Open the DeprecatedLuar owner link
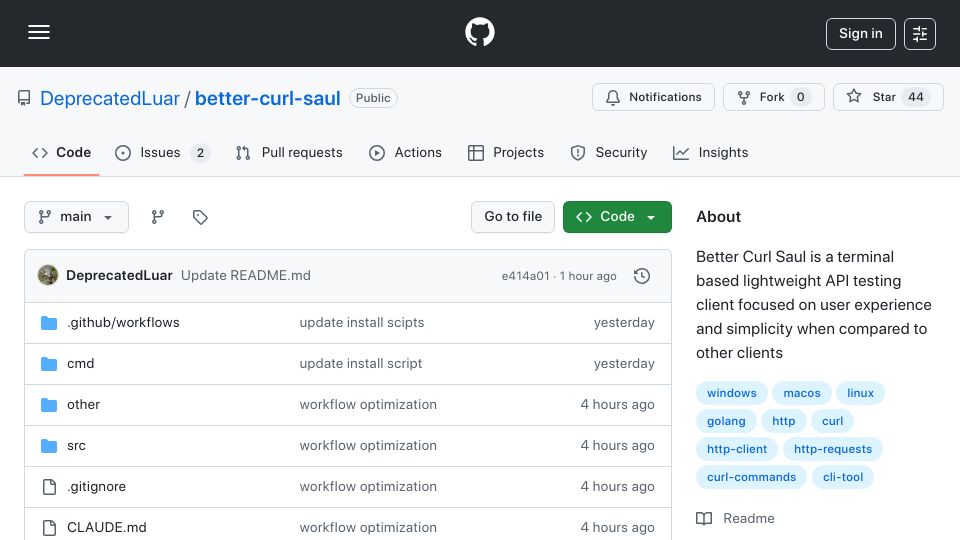The image size is (960, 540). (110, 98)
